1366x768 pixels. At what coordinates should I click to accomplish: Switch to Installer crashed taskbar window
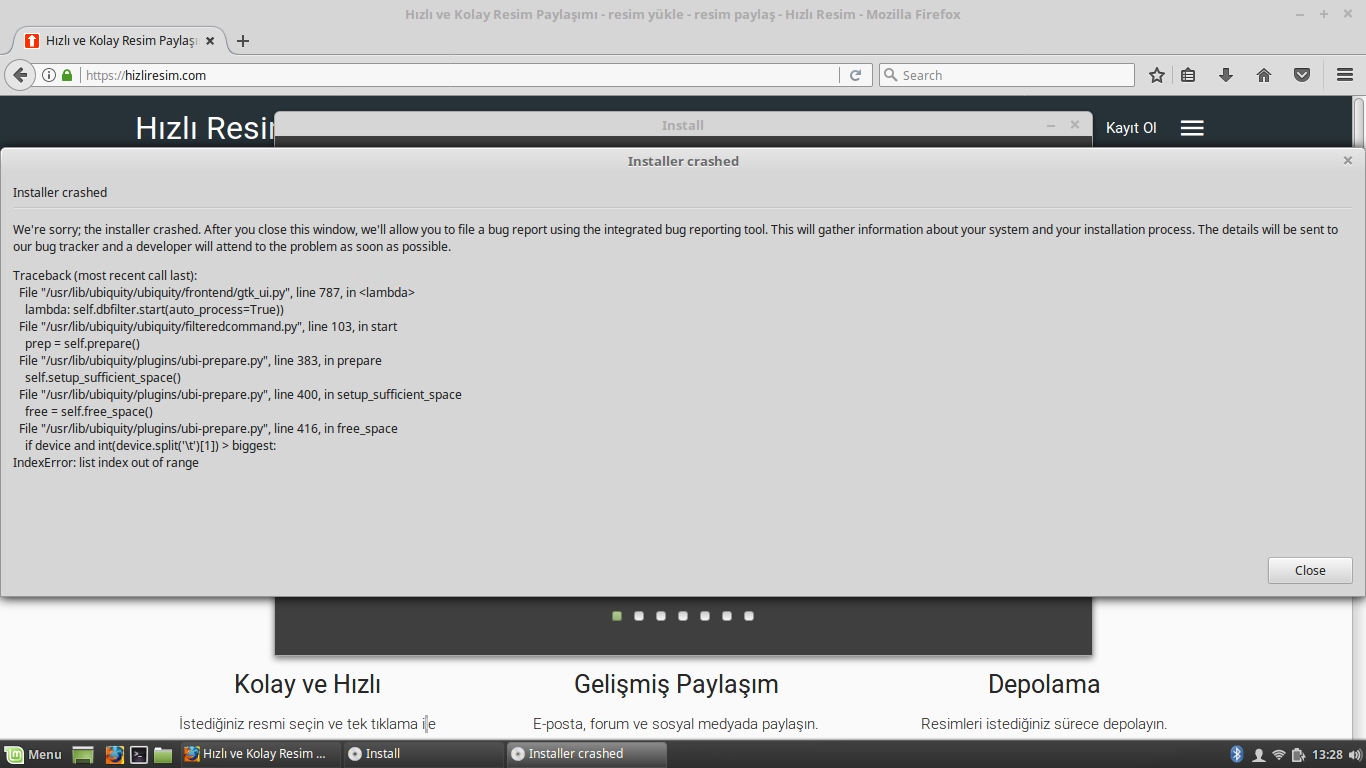pos(586,754)
